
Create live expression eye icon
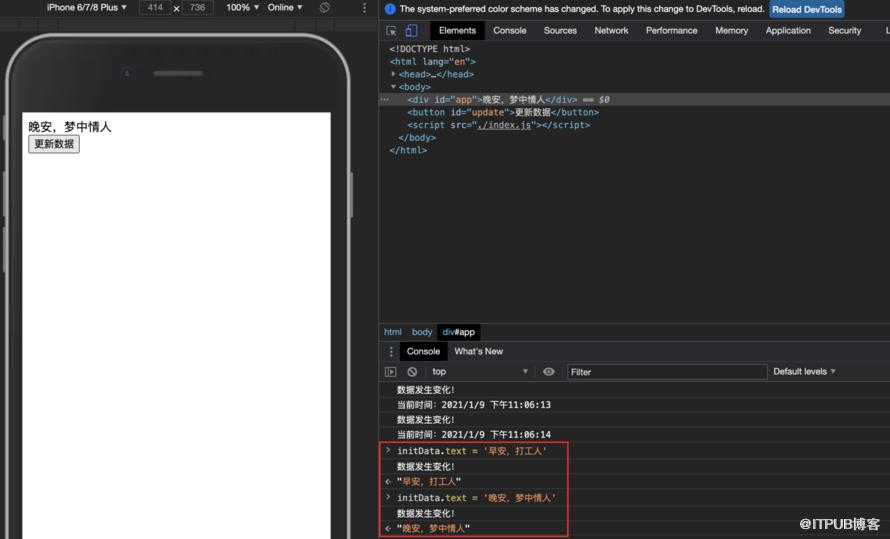pos(548,372)
